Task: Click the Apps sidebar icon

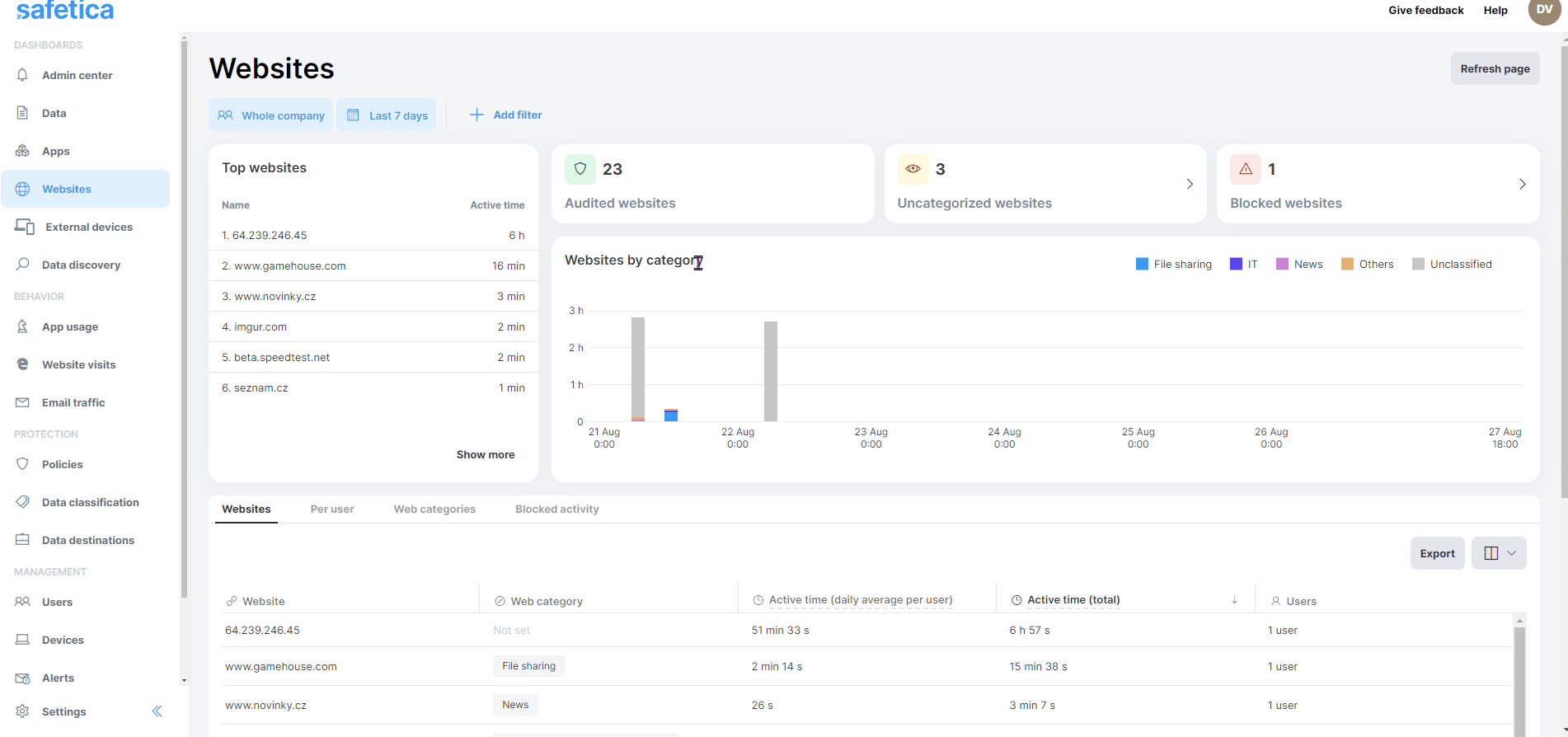Action: pyautogui.click(x=22, y=151)
